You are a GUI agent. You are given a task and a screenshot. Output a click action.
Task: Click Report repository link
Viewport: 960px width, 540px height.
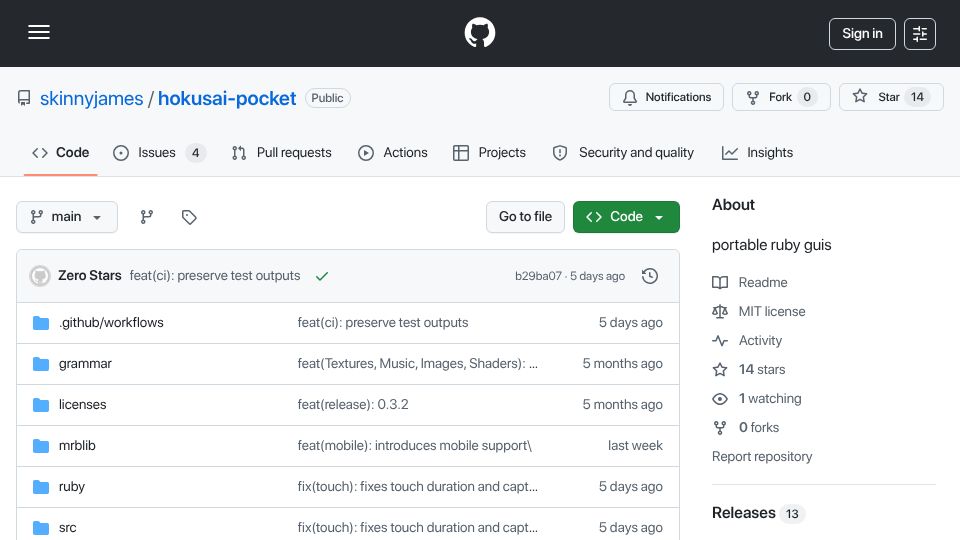click(762, 457)
